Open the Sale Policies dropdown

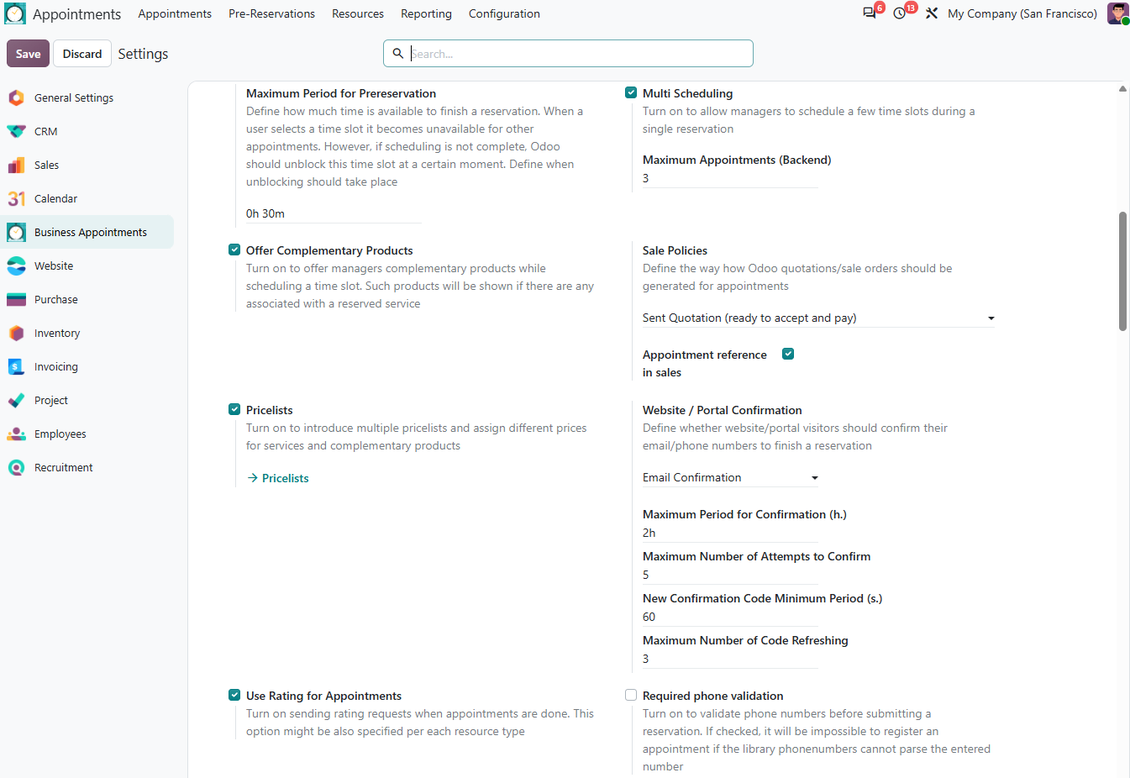point(819,318)
